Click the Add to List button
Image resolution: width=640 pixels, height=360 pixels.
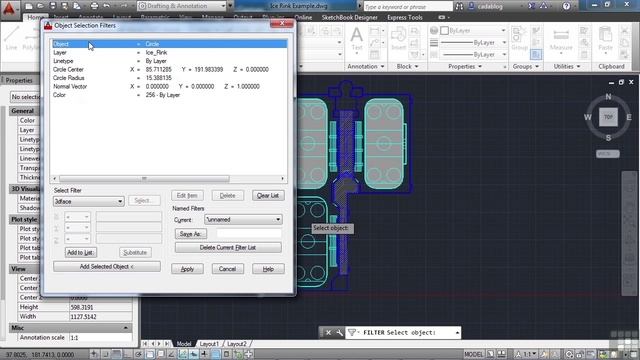(x=81, y=253)
